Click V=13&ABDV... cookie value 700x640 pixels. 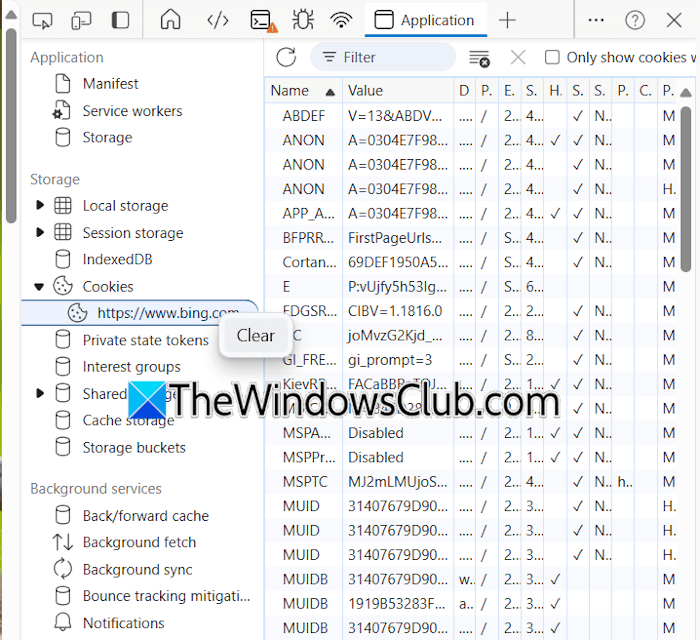(x=395, y=116)
